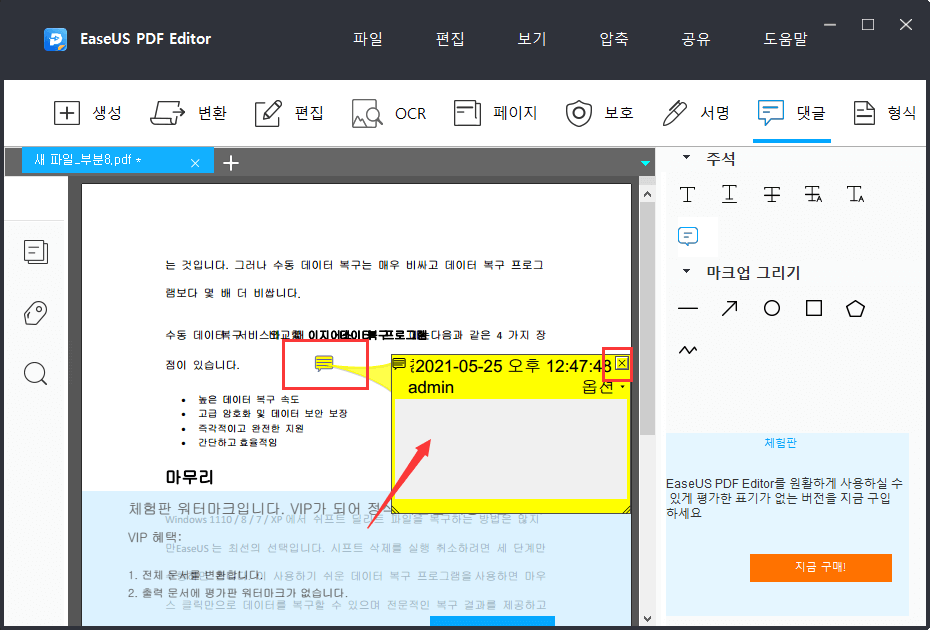Select the pentagon drawing tool
Image resolution: width=930 pixels, height=630 pixels.
click(x=855, y=308)
